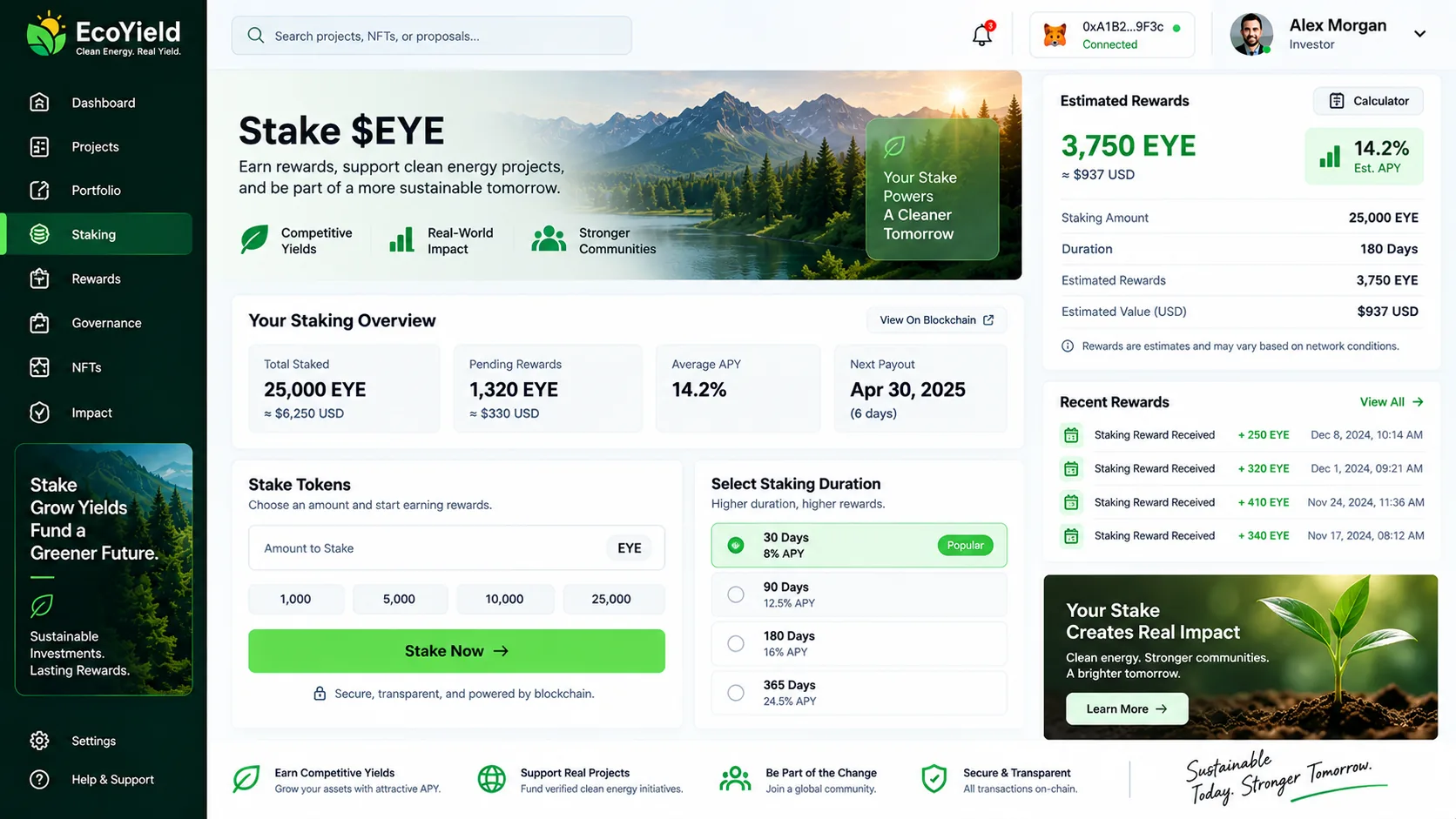Viewport: 1456px width, 819px height.
Task: Click the search magnifier icon
Action: click(x=255, y=36)
